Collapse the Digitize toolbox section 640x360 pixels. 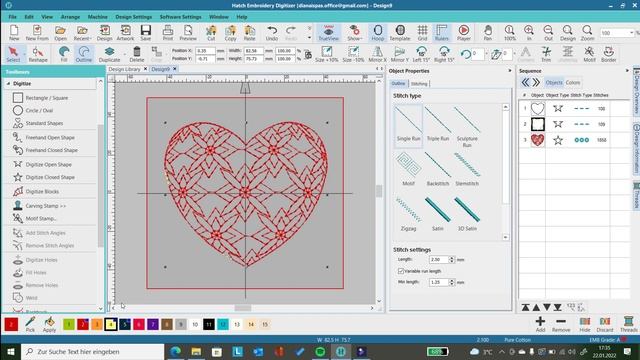tap(8, 84)
